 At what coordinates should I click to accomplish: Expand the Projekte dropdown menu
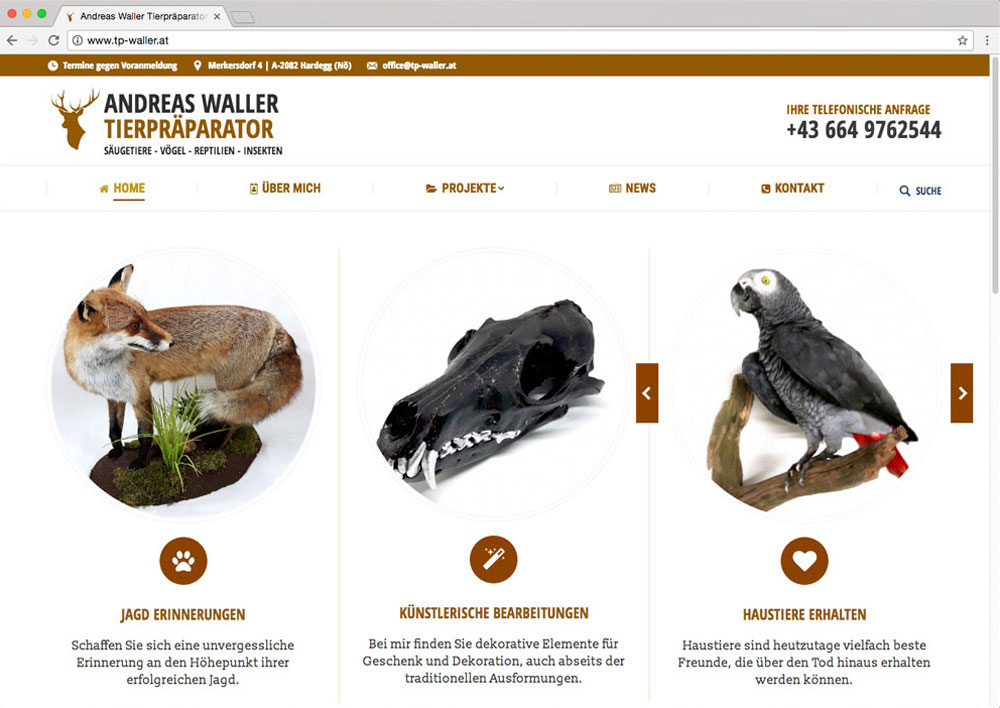pyautogui.click(x=465, y=188)
